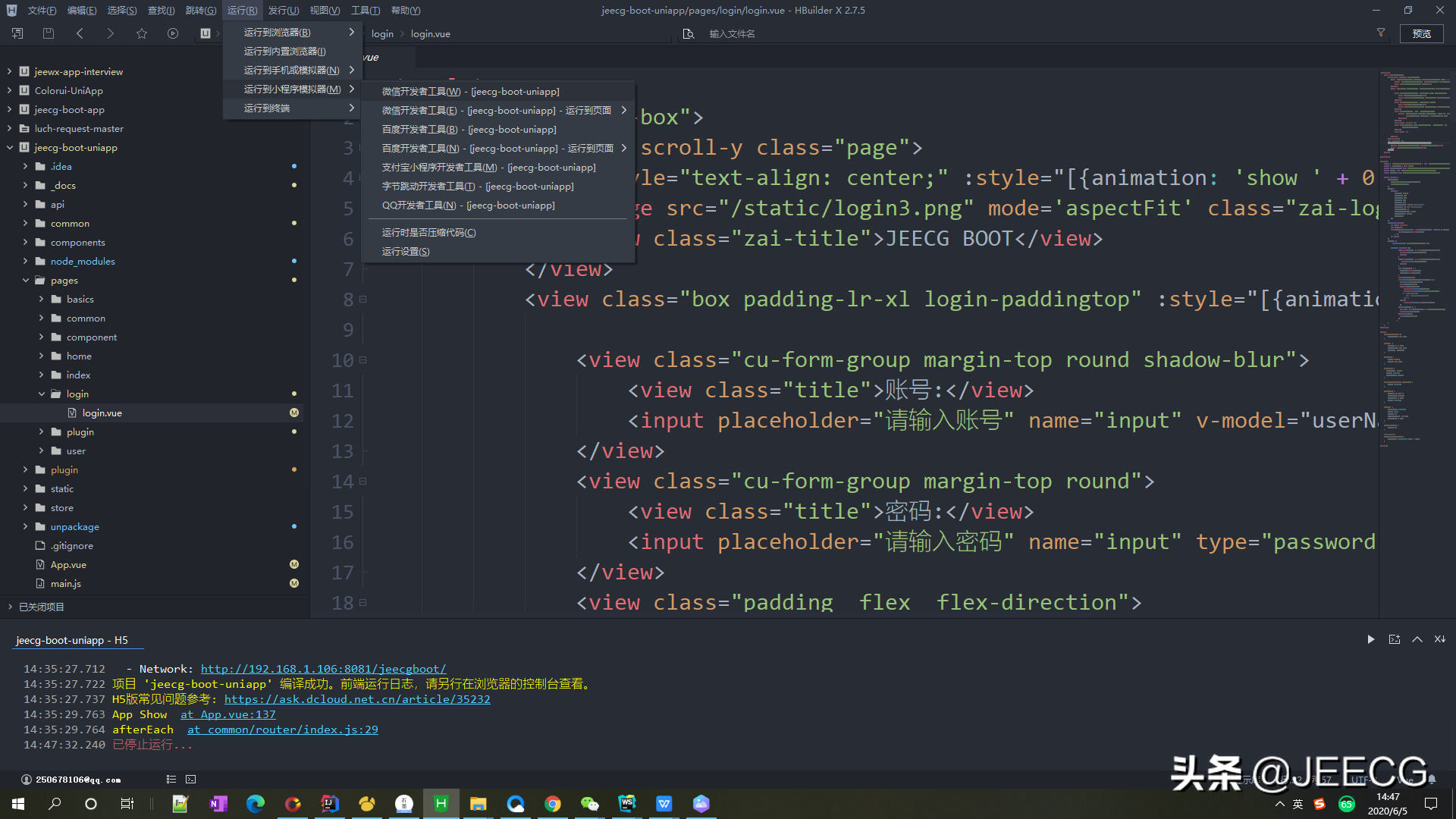Open Windows Start menu
Screen dimensions: 1456x819
(x=18, y=804)
